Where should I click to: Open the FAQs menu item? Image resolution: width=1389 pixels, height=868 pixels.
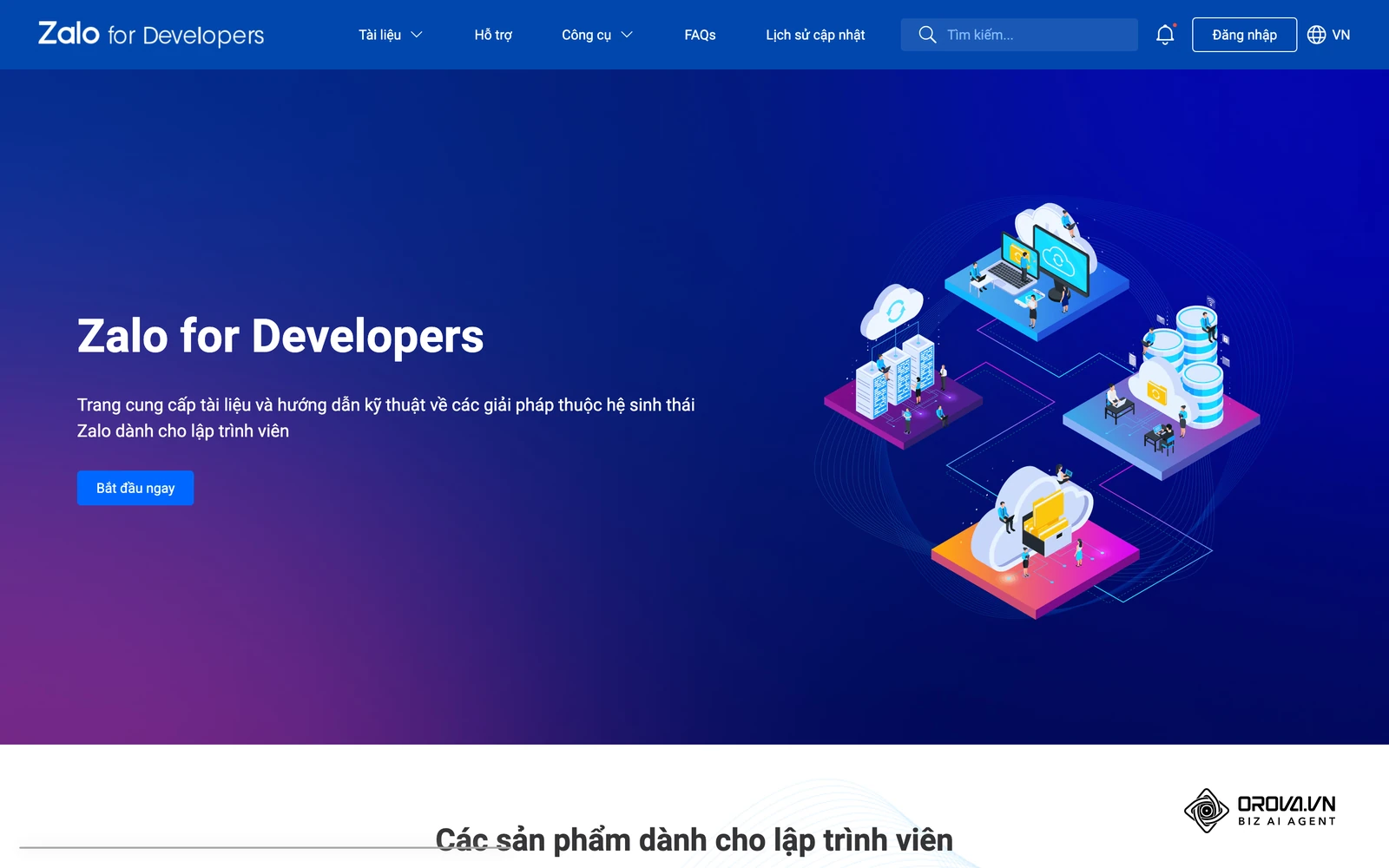point(700,35)
